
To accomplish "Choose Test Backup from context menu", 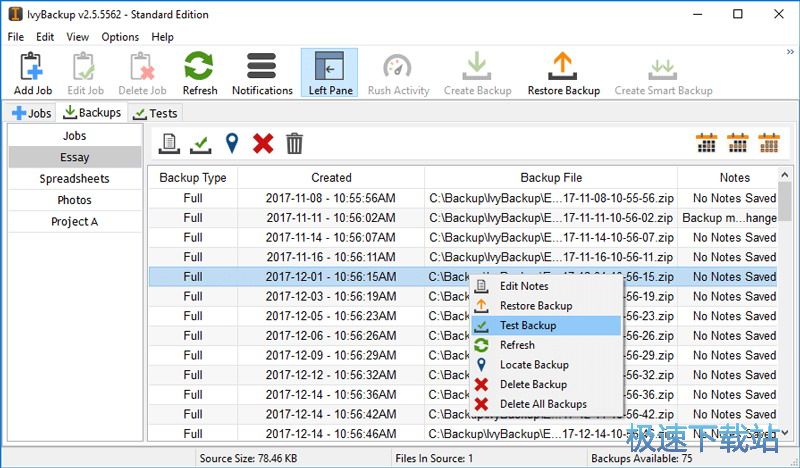I will pos(528,325).
